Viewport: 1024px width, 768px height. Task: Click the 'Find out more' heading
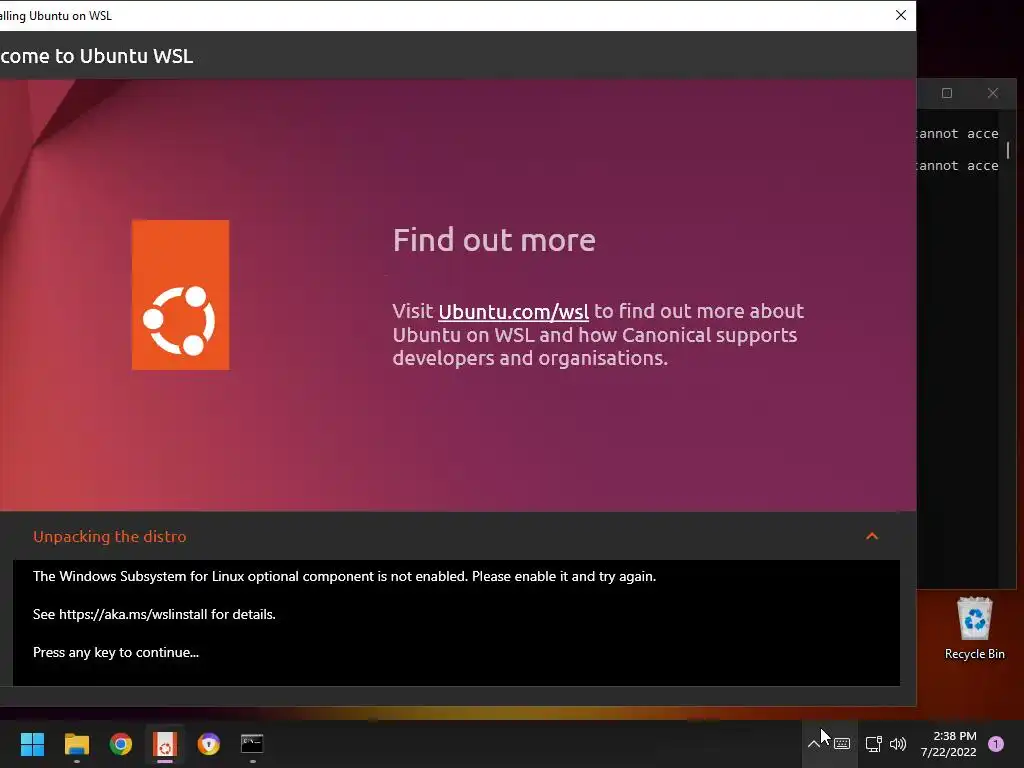coord(494,240)
